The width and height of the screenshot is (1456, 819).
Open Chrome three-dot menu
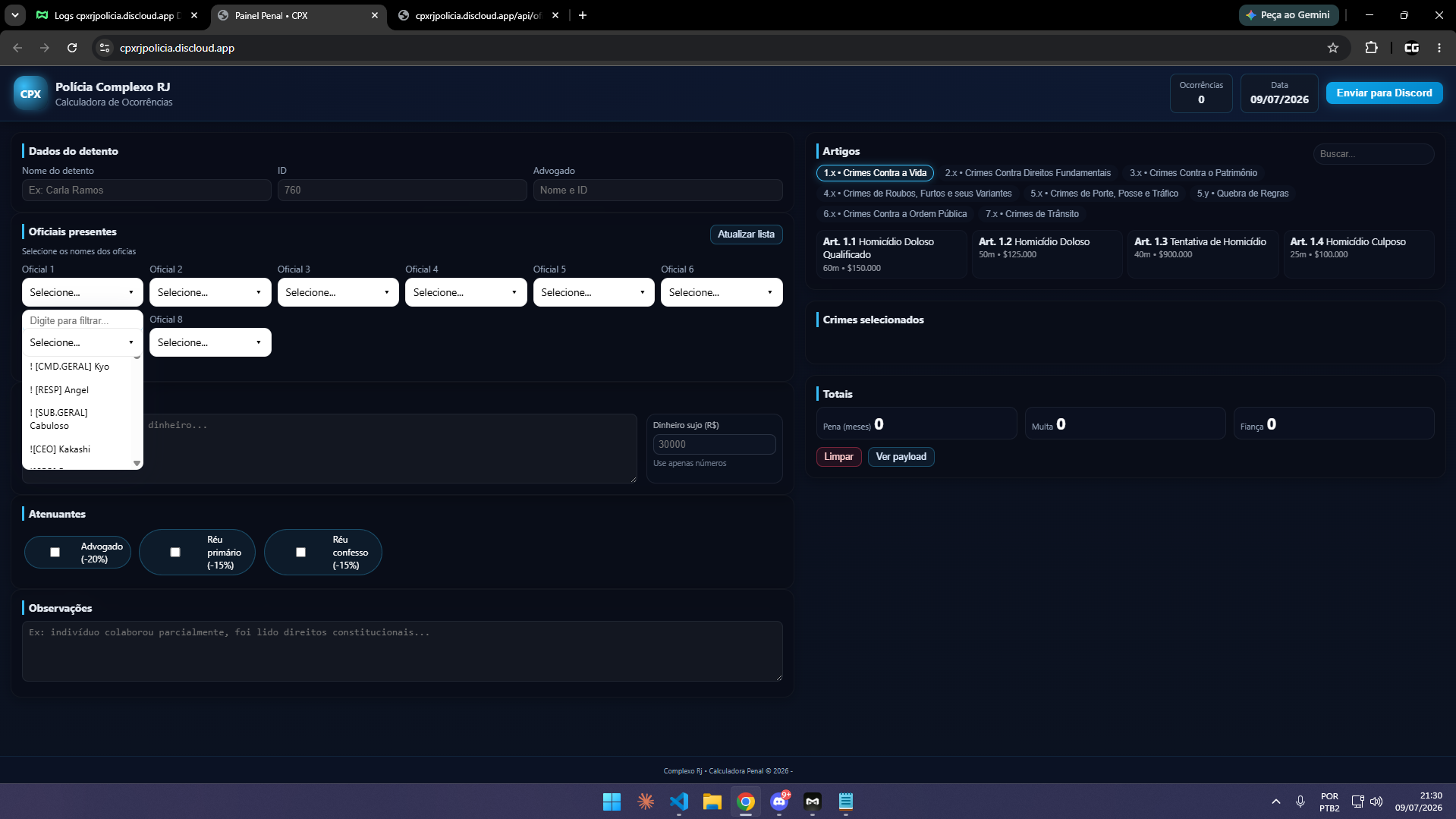[x=1439, y=48]
